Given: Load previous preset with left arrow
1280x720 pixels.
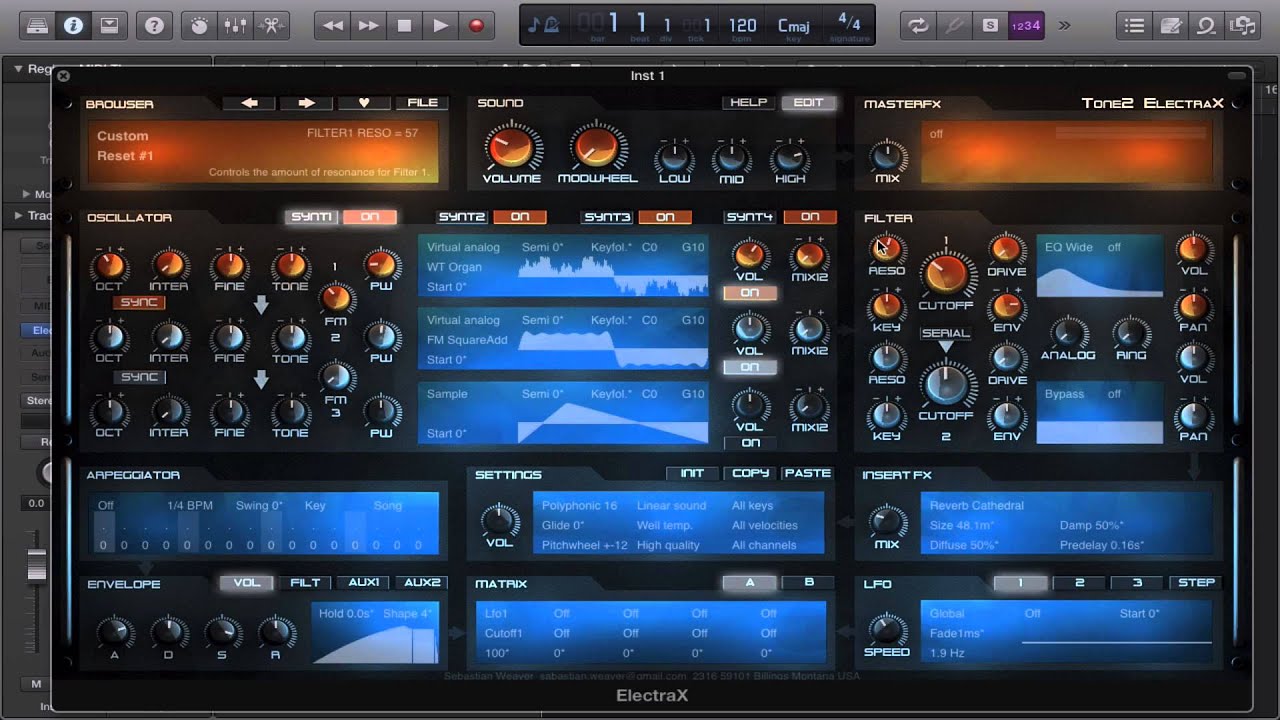Looking at the screenshot, I should tap(249, 103).
